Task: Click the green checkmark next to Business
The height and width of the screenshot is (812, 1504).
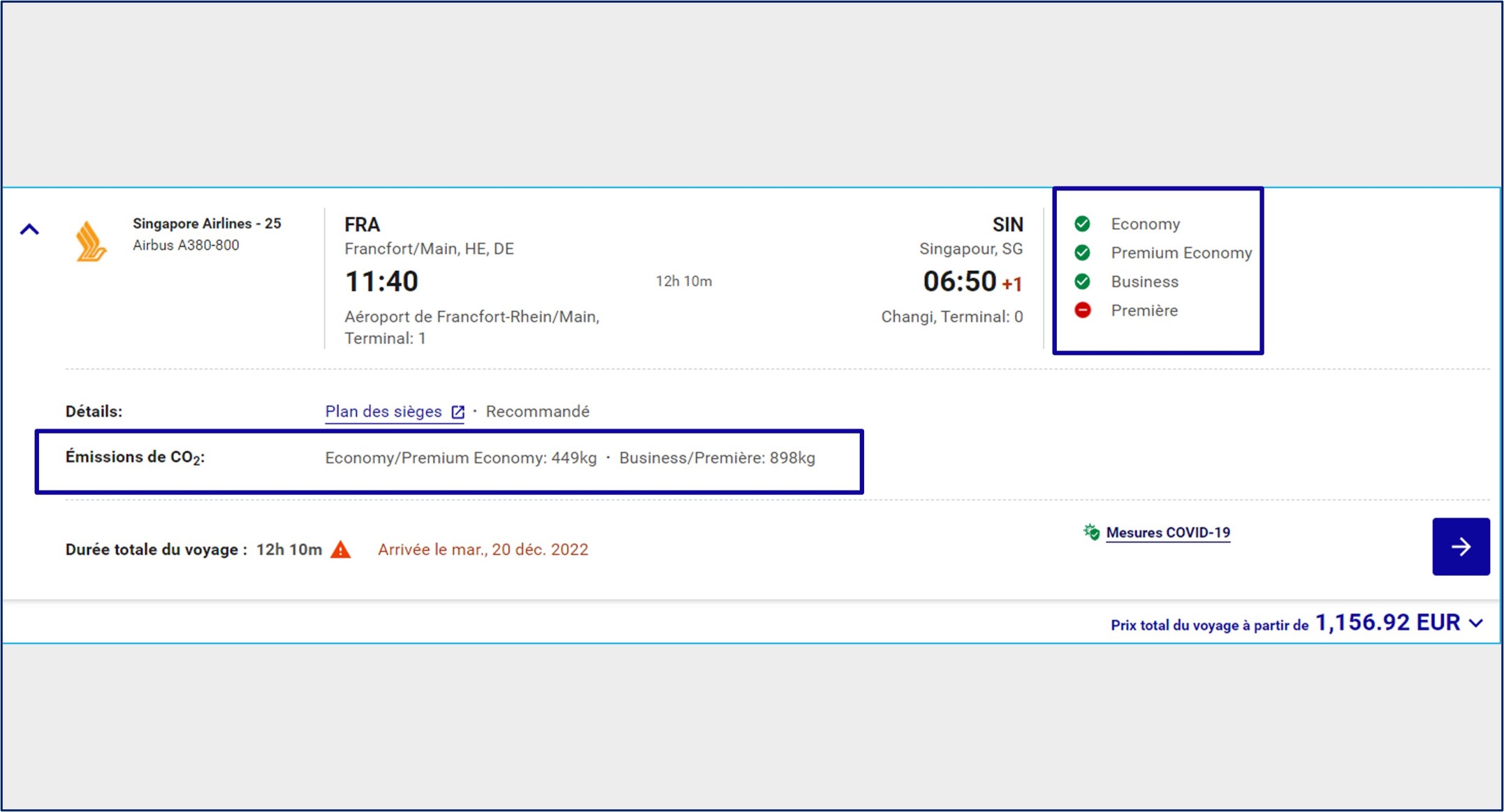Action: coord(1082,281)
